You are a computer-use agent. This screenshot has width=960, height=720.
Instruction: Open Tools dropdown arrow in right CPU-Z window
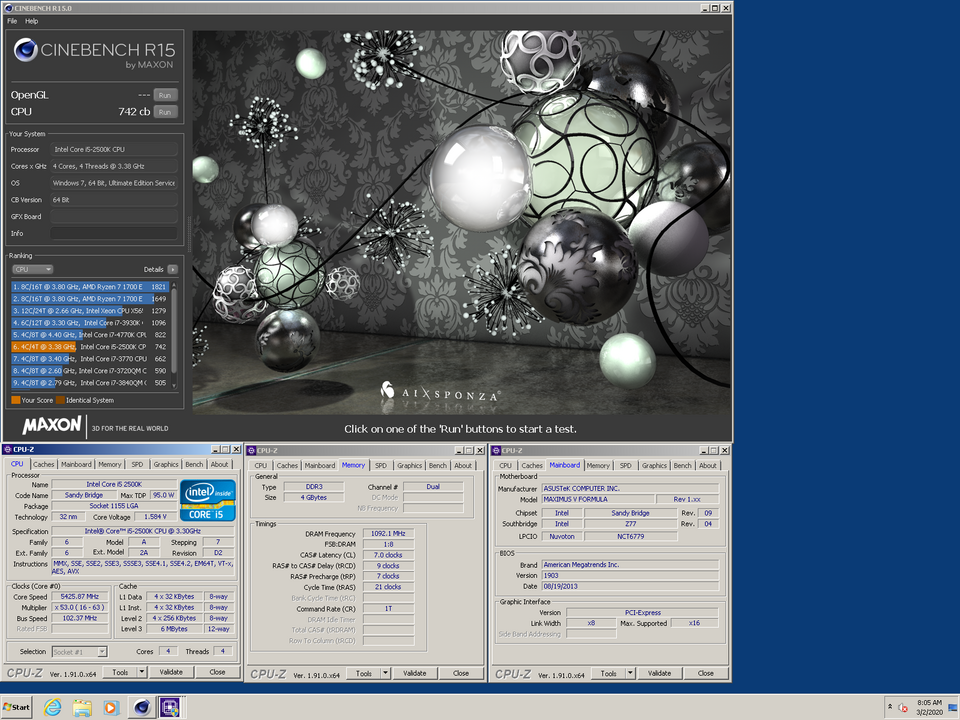(630, 673)
